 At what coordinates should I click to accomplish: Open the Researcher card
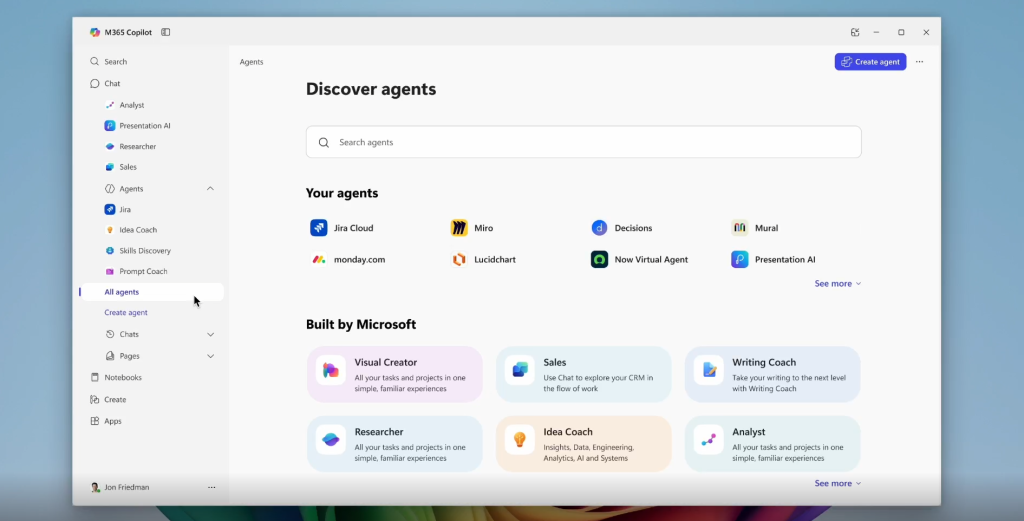394,444
